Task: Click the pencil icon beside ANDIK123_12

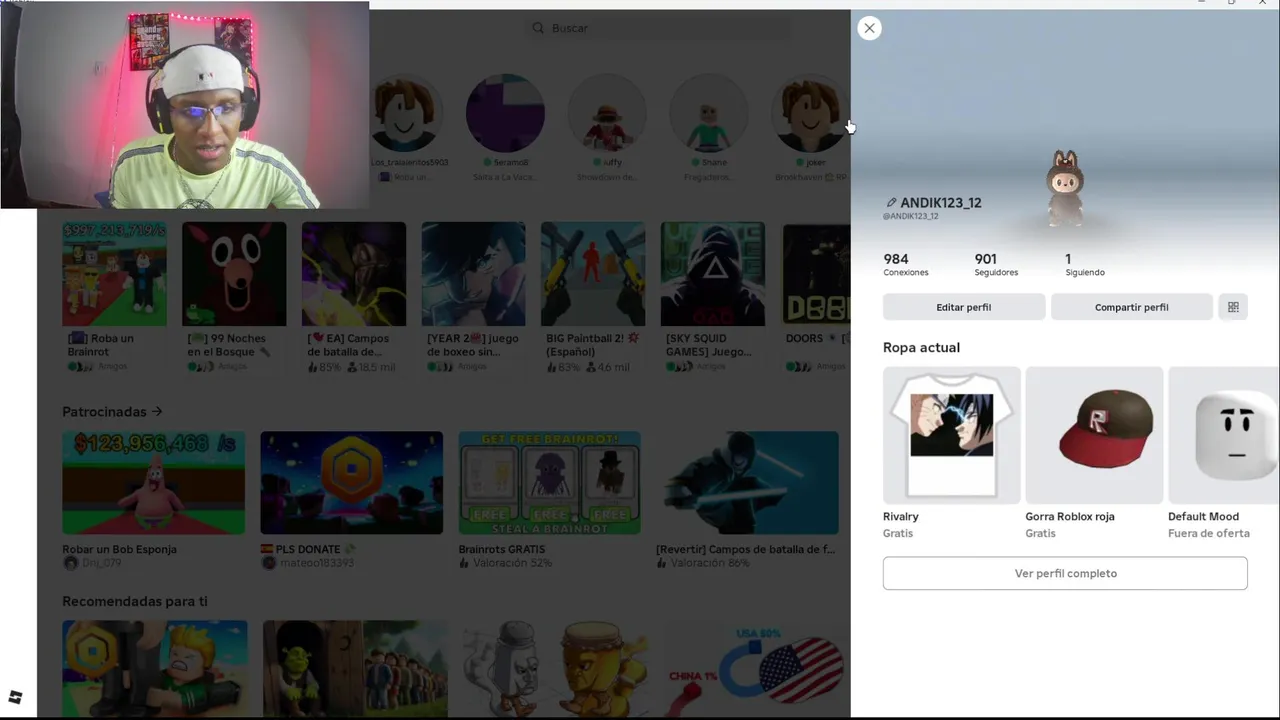Action: click(891, 202)
